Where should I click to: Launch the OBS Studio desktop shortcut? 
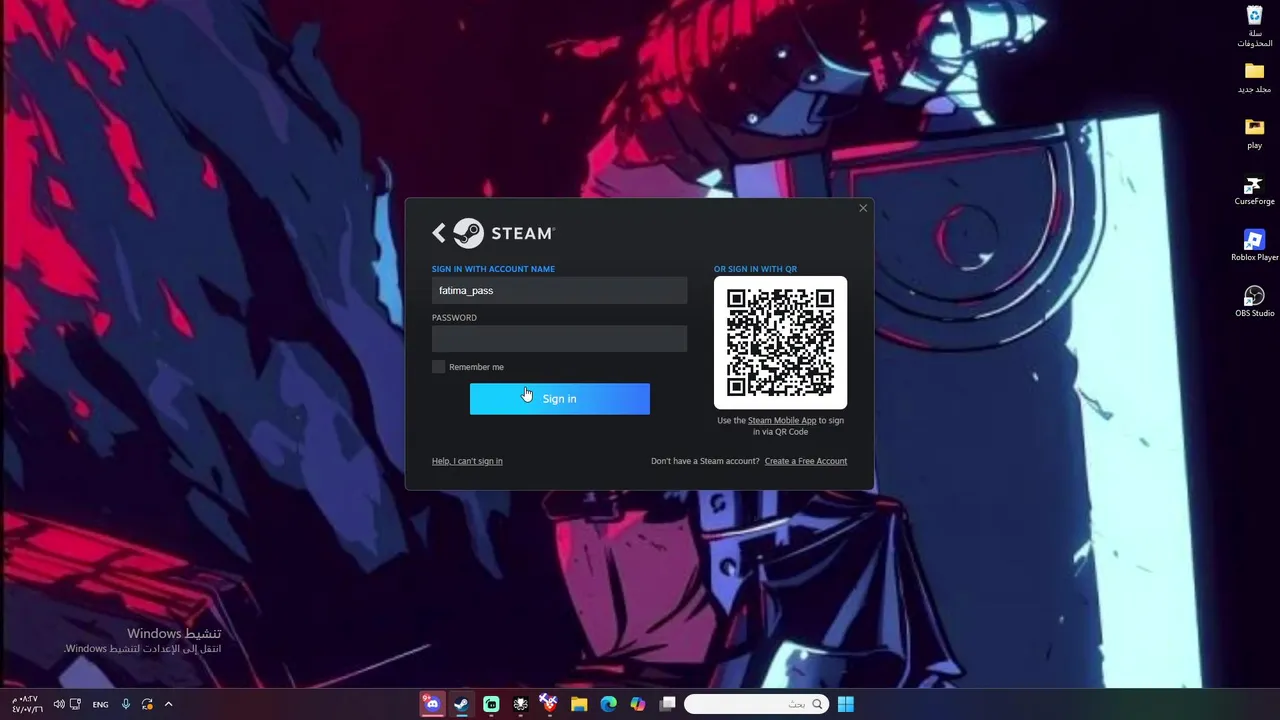point(1254,302)
